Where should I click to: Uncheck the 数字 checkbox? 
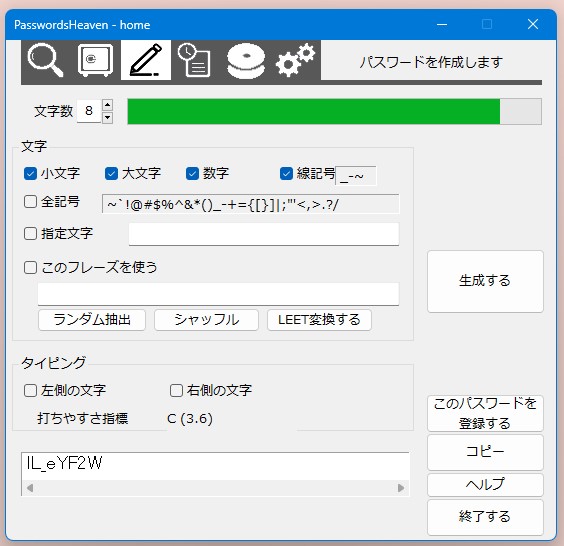tap(192, 173)
